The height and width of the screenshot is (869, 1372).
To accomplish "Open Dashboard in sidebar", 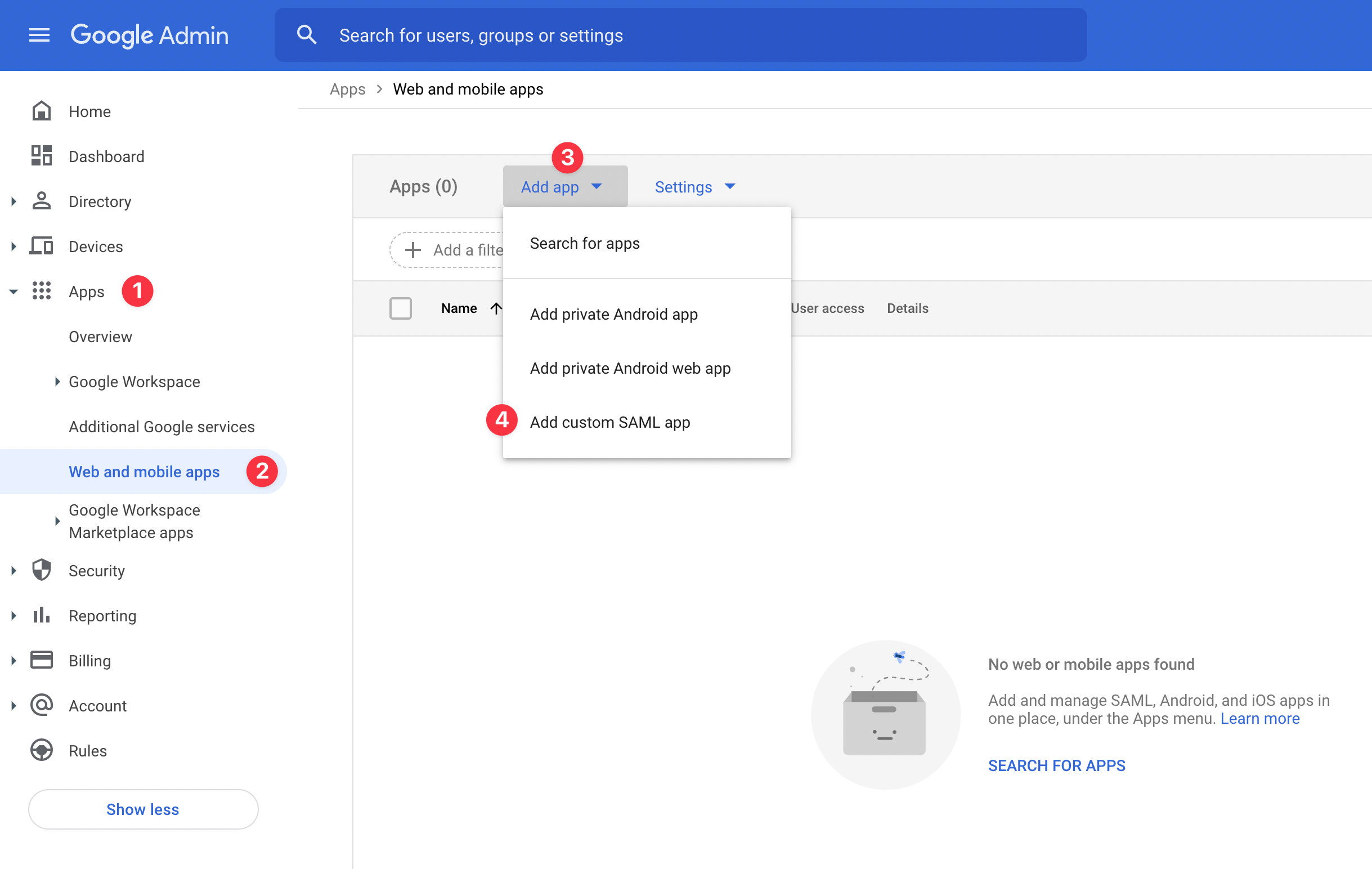I will tap(106, 156).
